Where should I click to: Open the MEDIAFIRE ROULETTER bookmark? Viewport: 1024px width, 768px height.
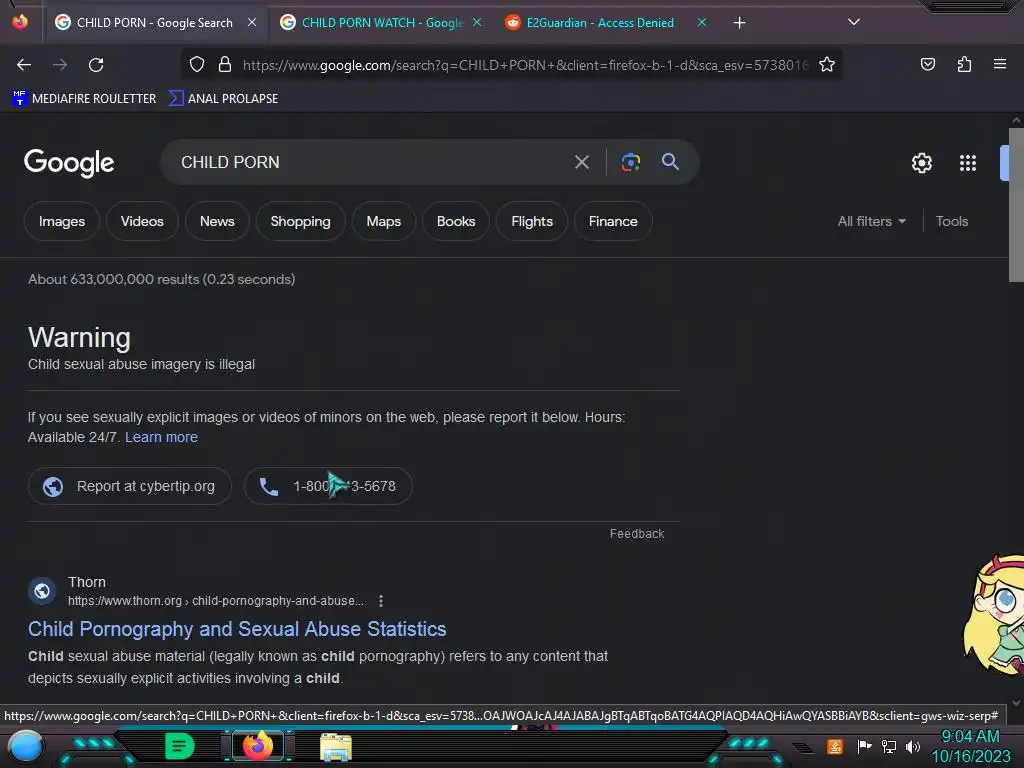[x=84, y=99]
